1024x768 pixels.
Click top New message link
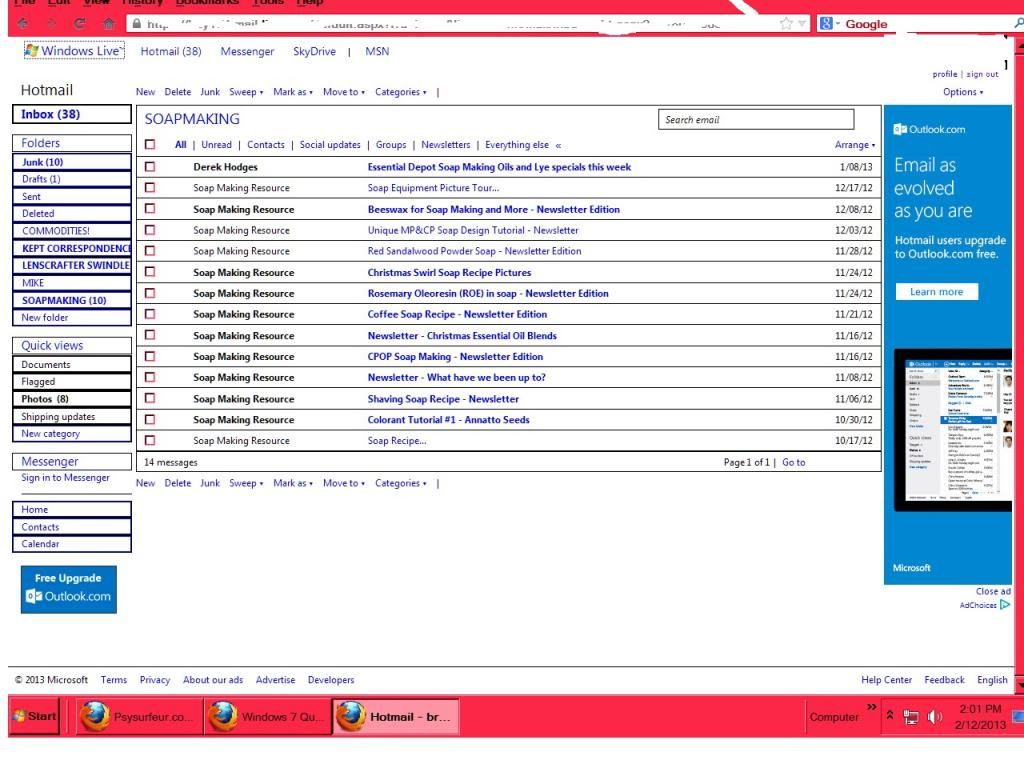click(x=145, y=92)
